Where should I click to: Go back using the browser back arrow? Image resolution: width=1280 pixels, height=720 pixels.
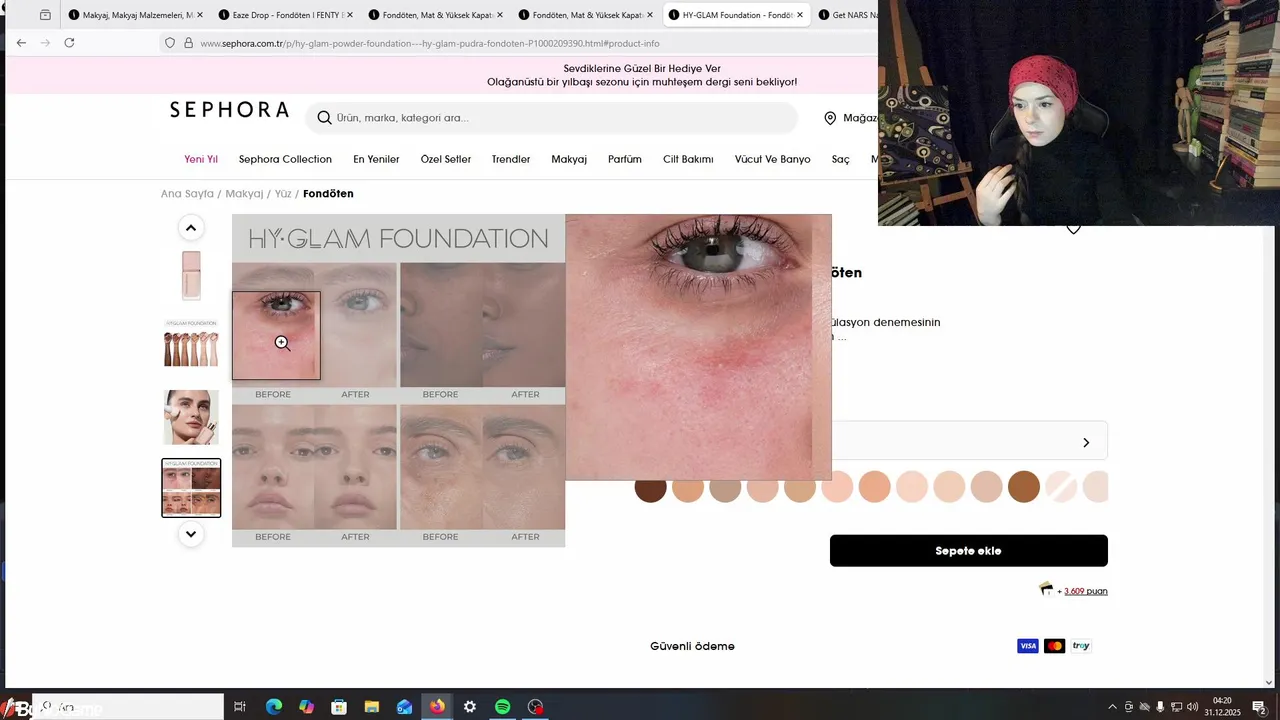click(21, 43)
